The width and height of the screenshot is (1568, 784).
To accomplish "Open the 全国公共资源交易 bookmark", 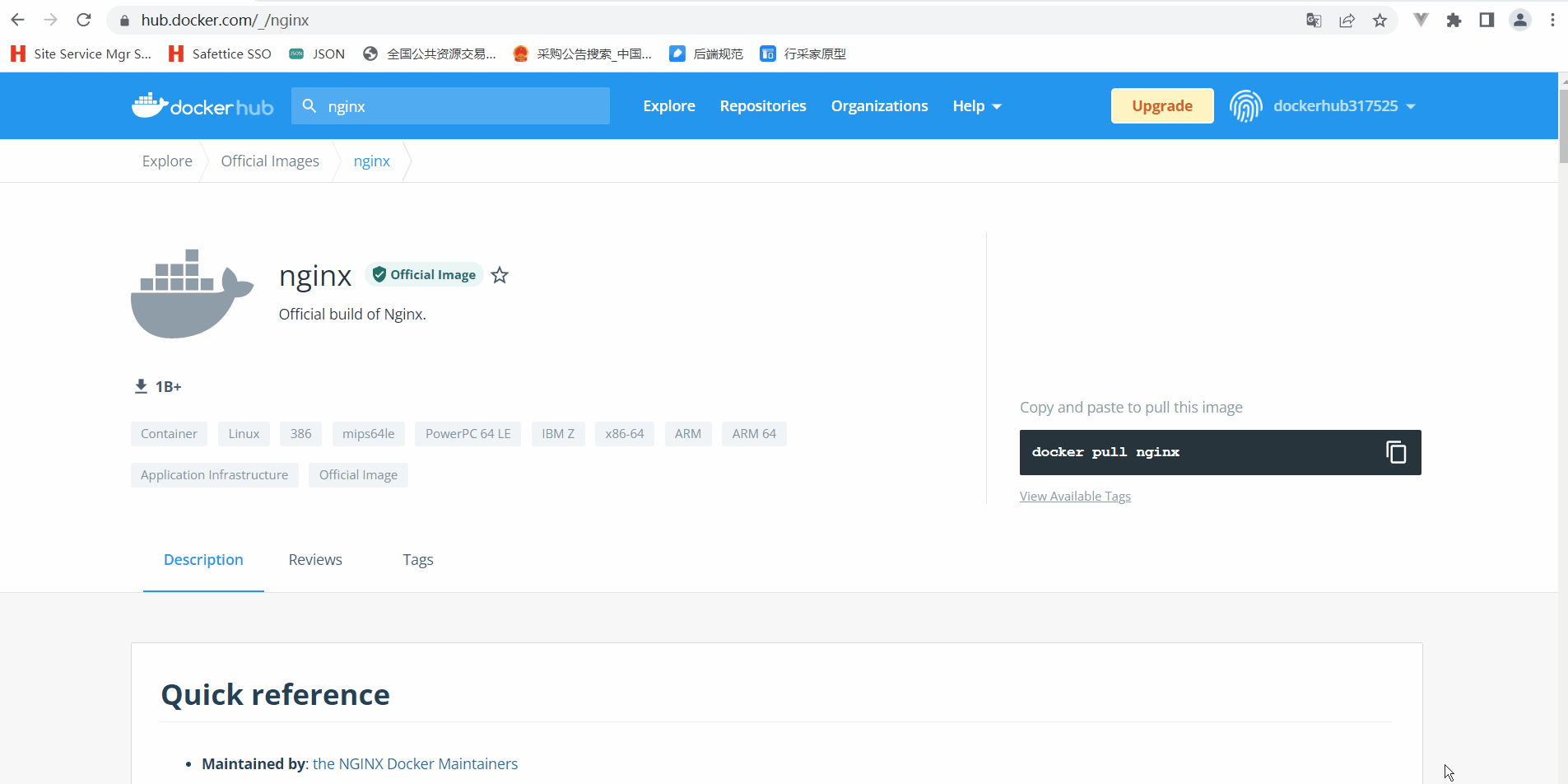I will (430, 54).
